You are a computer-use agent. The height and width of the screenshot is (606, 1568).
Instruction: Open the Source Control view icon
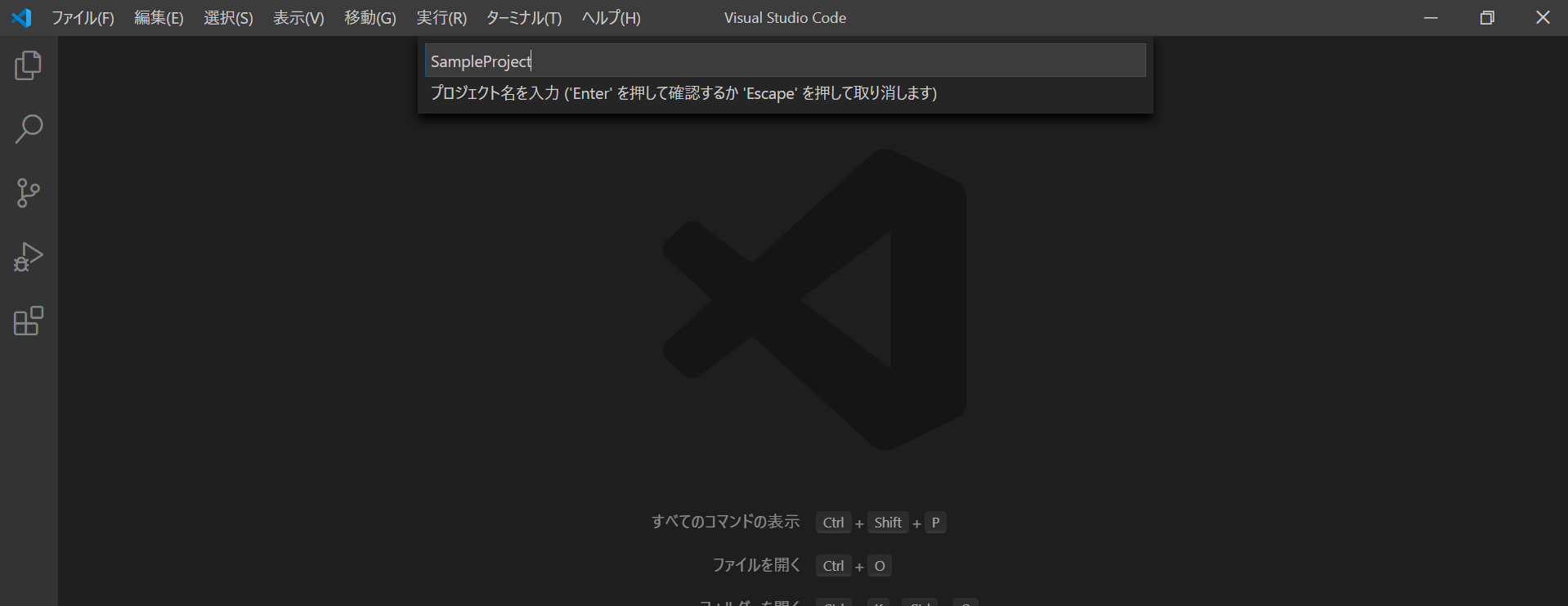[29, 193]
